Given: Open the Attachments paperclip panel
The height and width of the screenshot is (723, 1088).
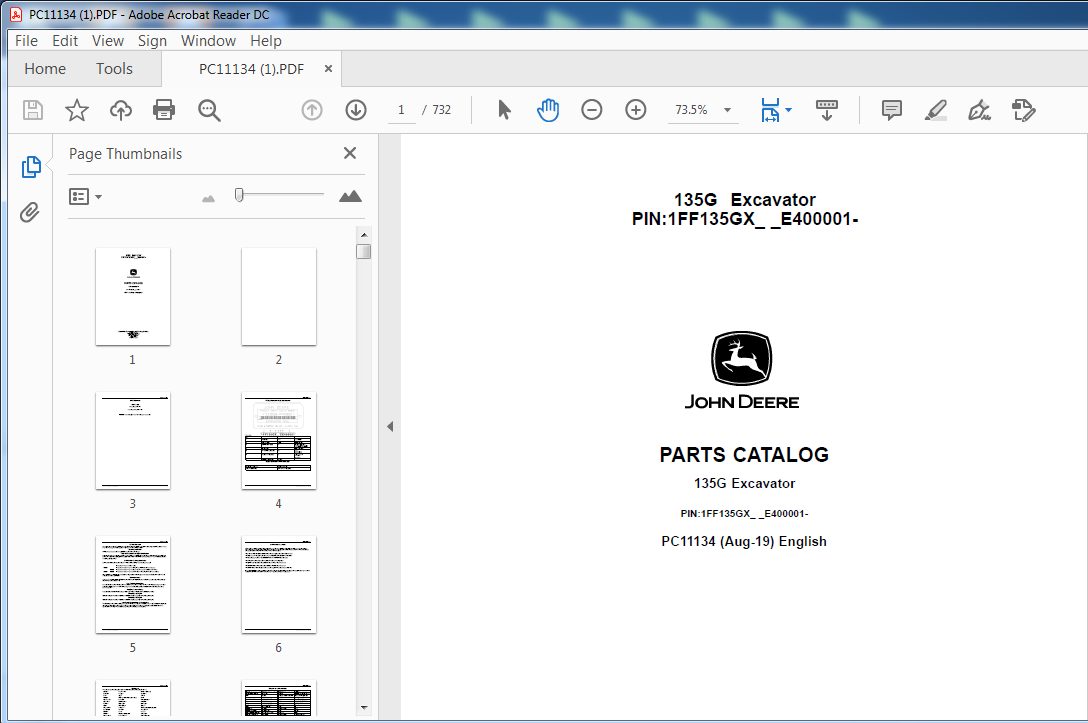Looking at the screenshot, I should click(x=29, y=212).
